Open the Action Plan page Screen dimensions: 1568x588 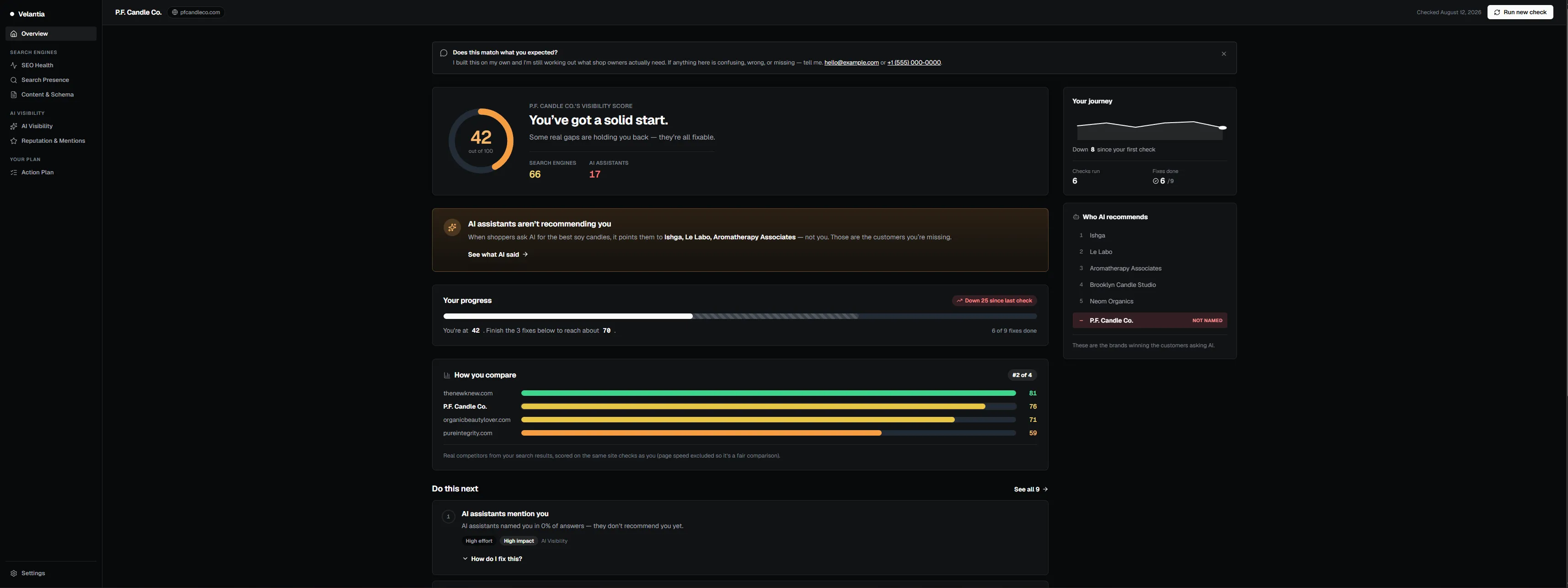pyautogui.click(x=51, y=173)
